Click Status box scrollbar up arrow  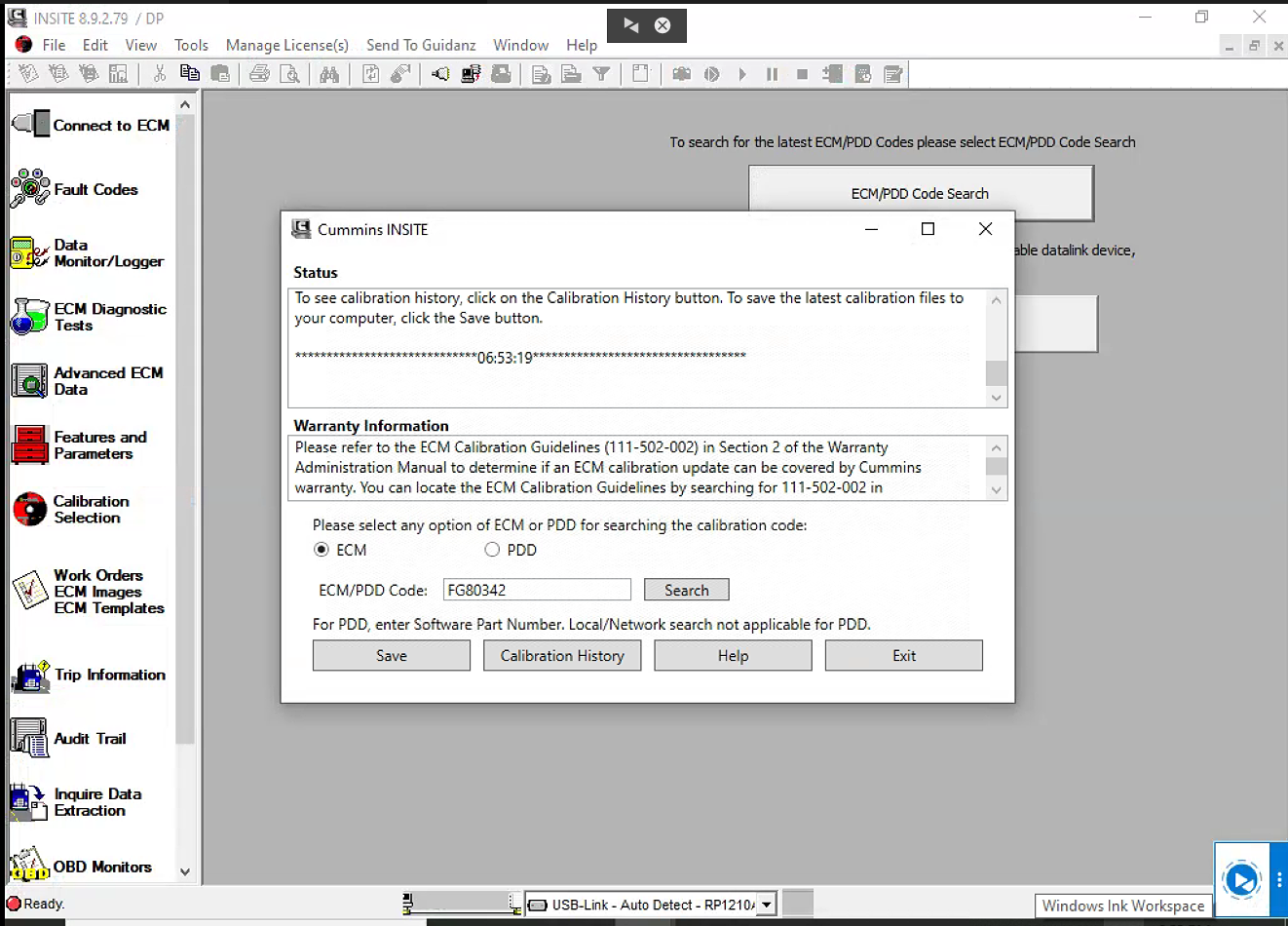click(x=996, y=299)
